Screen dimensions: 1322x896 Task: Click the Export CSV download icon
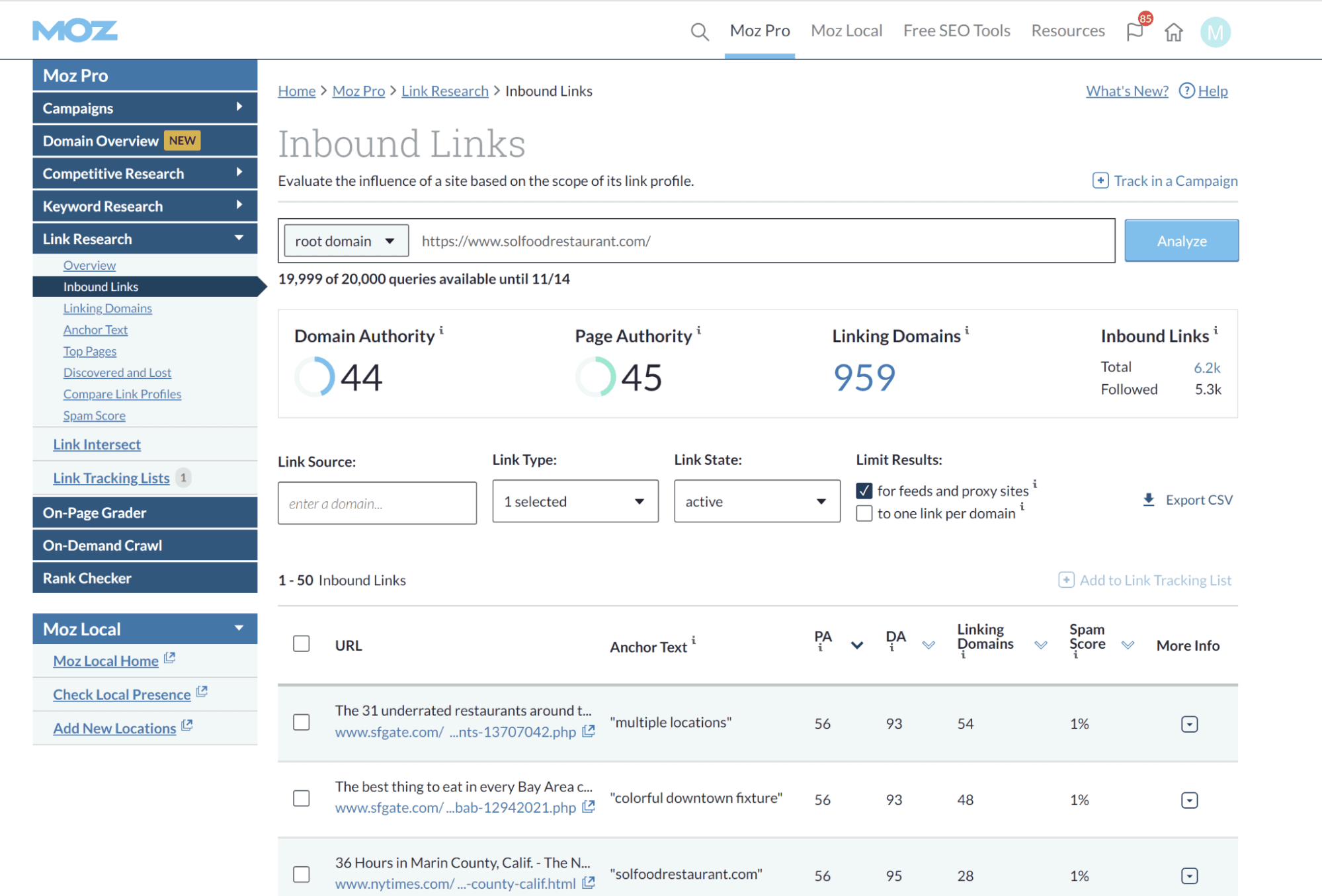click(x=1149, y=500)
